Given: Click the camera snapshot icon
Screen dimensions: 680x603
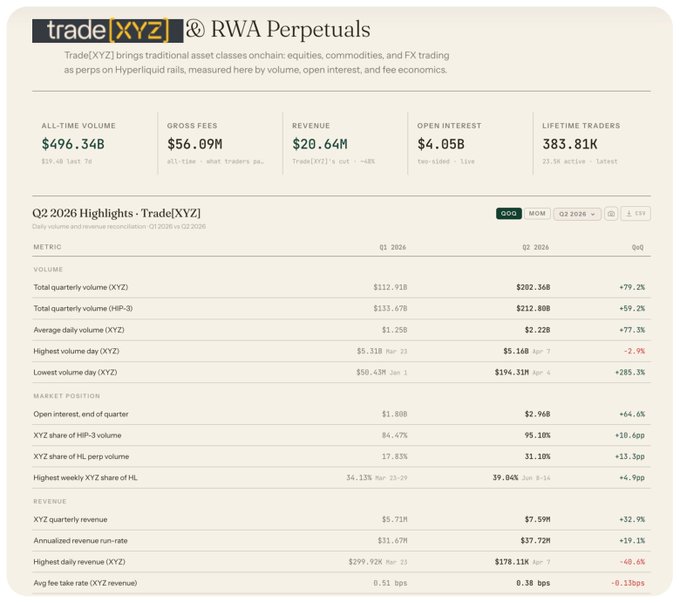Looking at the screenshot, I should pos(611,213).
